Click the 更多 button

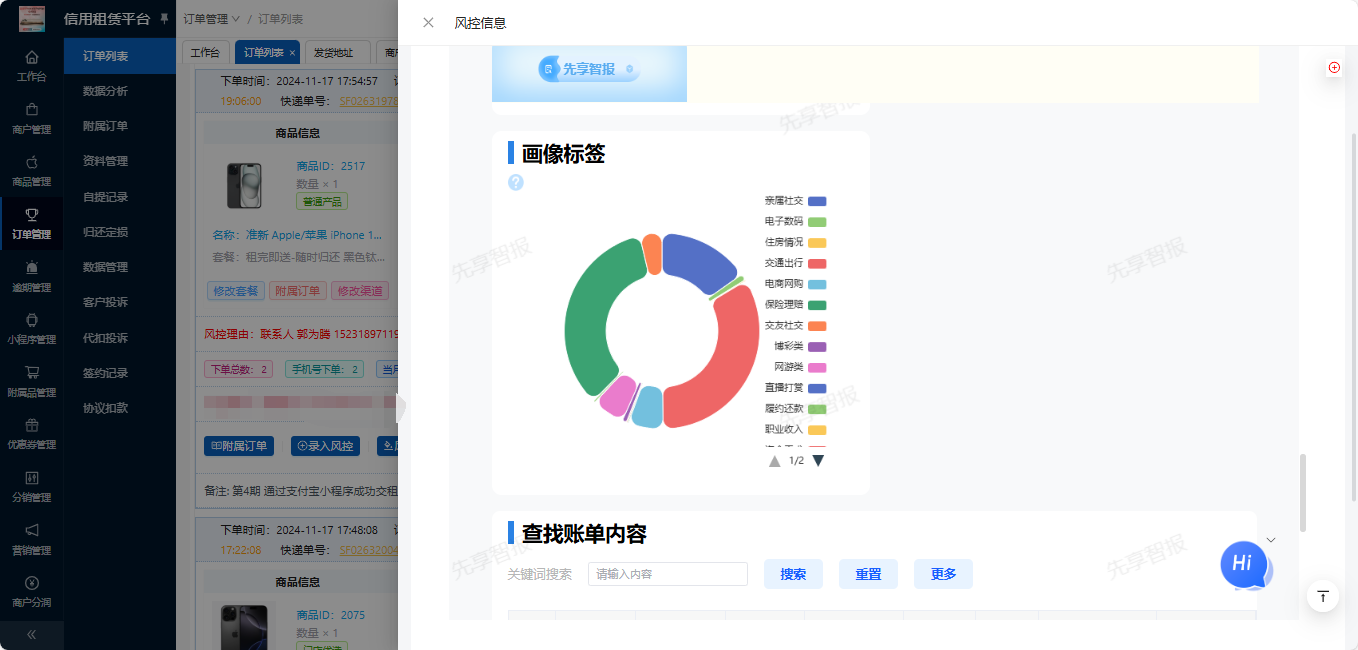[x=943, y=574]
